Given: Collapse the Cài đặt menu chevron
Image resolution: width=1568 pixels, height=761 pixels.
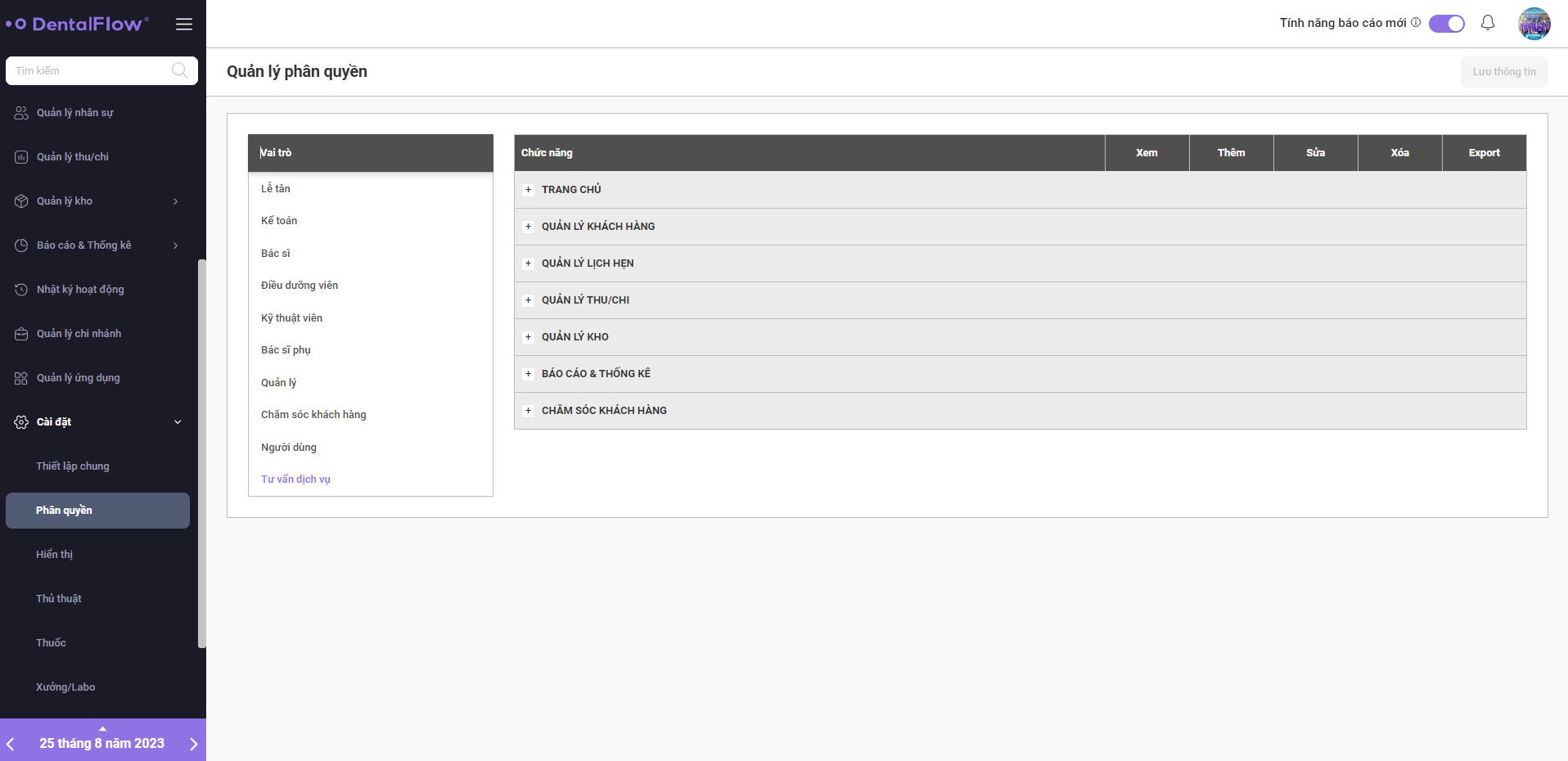Looking at the screenshot, I should (x=178, y=422).
